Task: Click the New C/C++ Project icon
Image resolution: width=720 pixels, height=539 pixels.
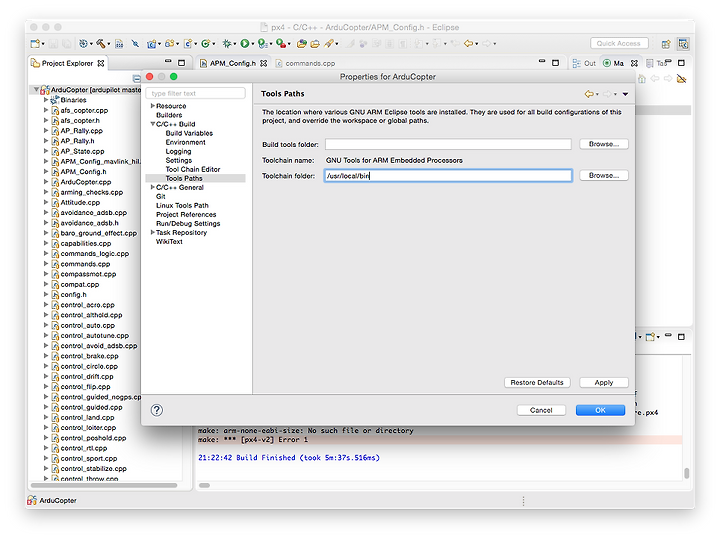Action: [152, 44]
